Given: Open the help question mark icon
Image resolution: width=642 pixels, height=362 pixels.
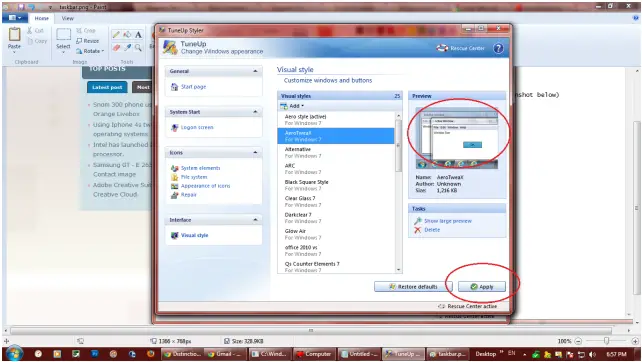Looking at the screenshot, I should click(x=498, y=48).
